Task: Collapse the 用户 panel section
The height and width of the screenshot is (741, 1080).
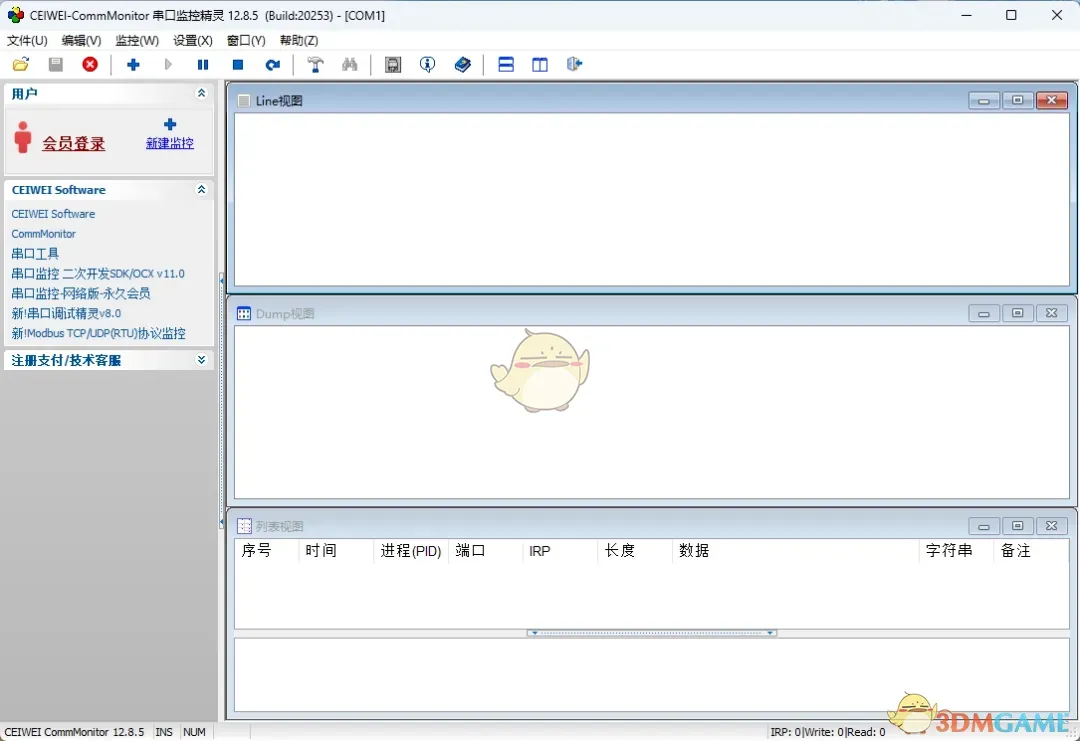Action: pyautogui.click(x=201, y=93)
